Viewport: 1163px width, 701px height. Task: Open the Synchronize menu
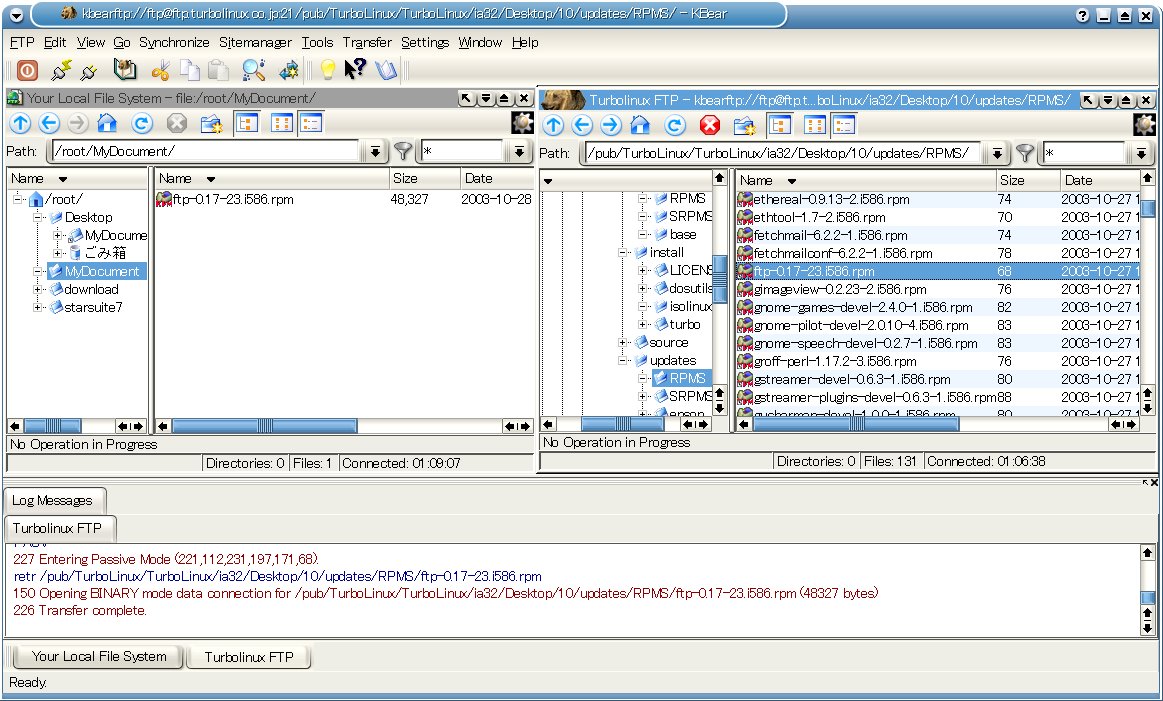(x=174, y=42)
